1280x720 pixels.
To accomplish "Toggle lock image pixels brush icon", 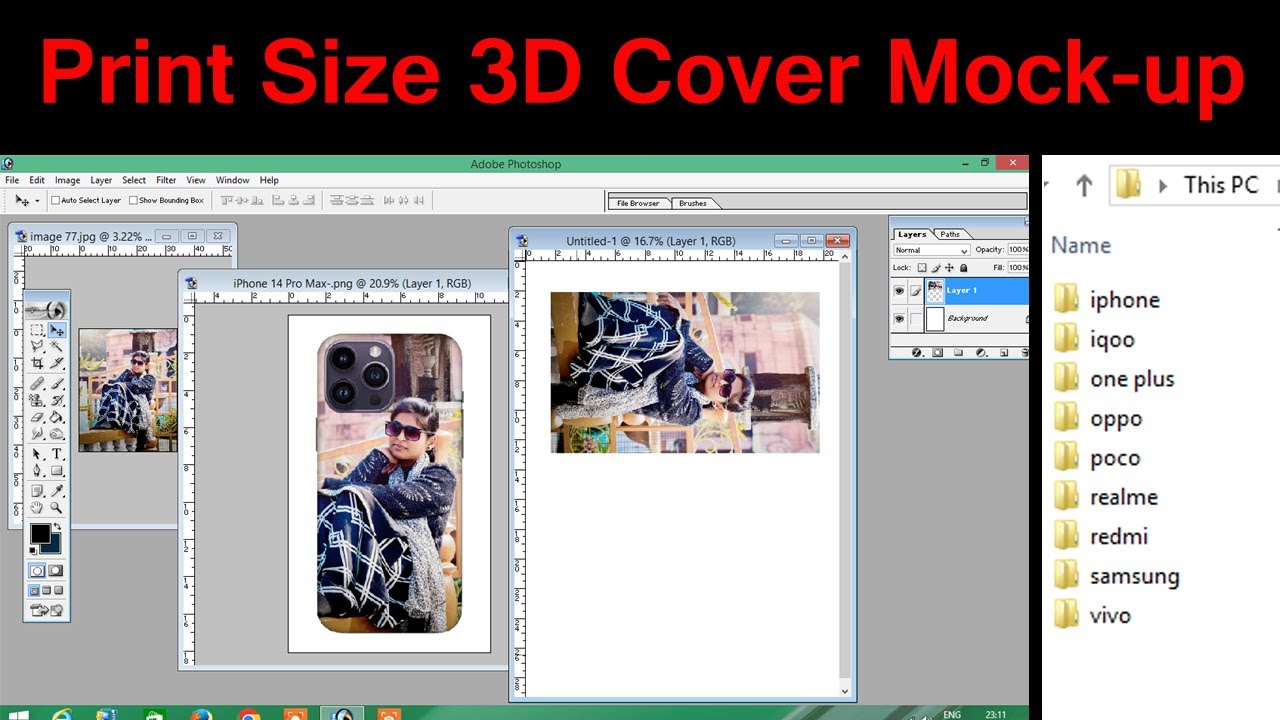I will pyautogui.click(x=936, y=268).
